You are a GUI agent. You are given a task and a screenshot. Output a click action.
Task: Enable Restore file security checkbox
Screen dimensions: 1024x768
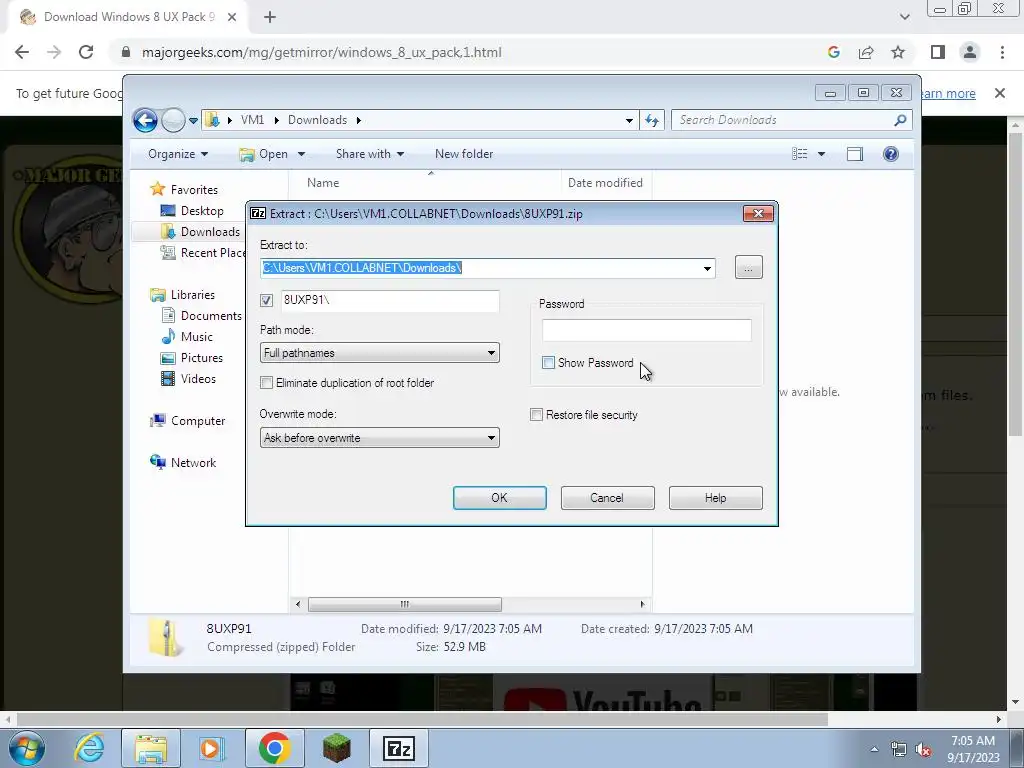pos(536,415)
